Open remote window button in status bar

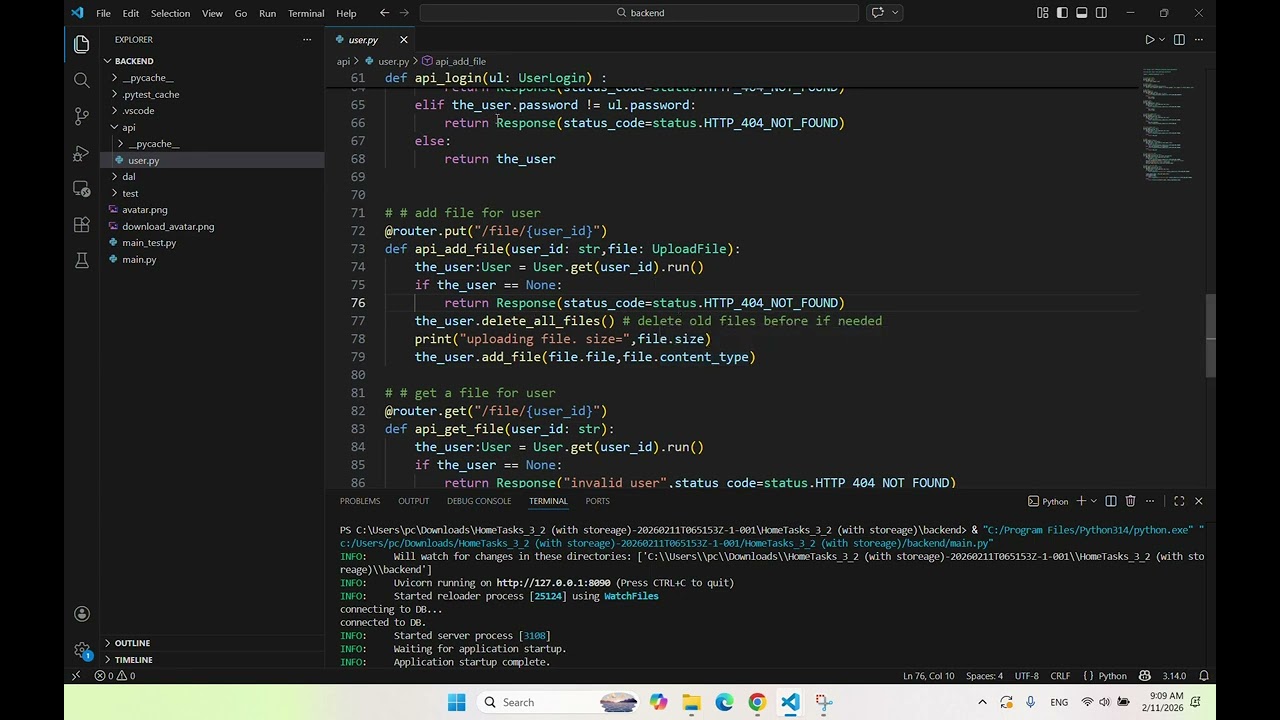tap(75, 676)
